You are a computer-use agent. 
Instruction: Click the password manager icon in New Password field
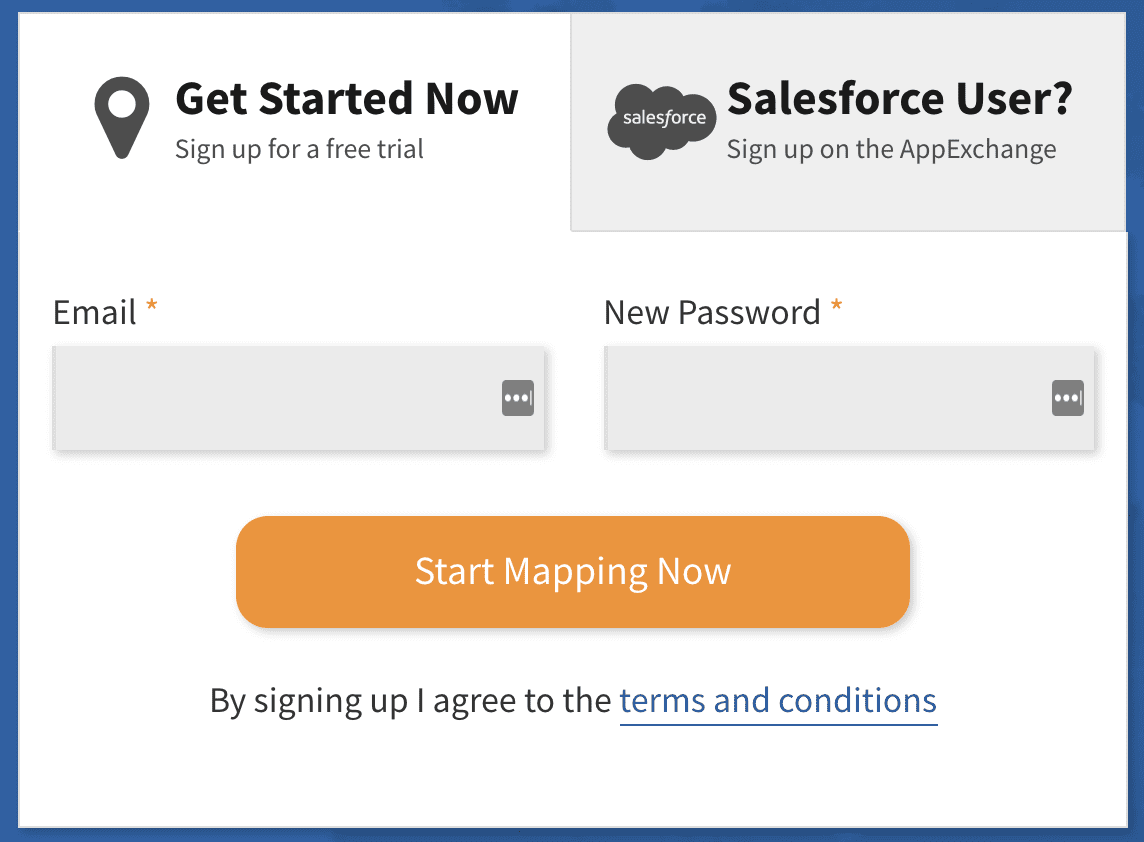[x=1068, y=398]
